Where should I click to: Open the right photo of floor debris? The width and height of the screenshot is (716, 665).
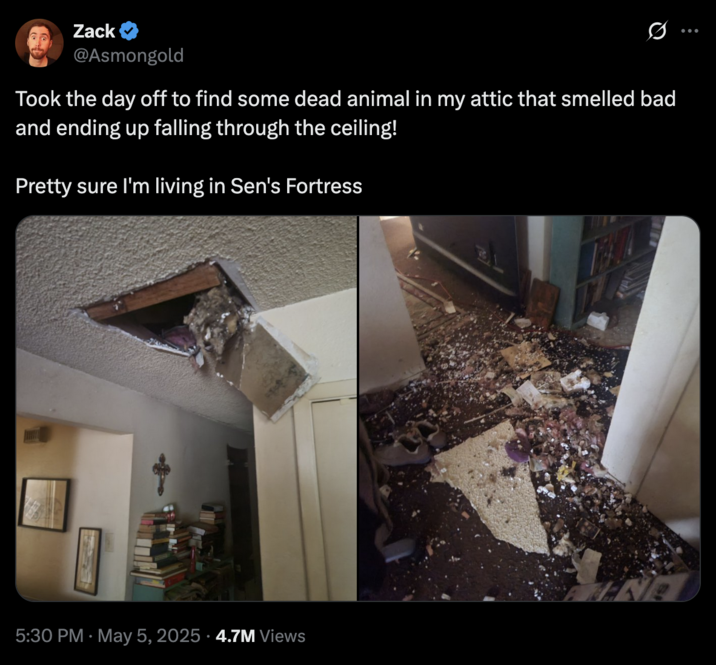pos(529,408)
